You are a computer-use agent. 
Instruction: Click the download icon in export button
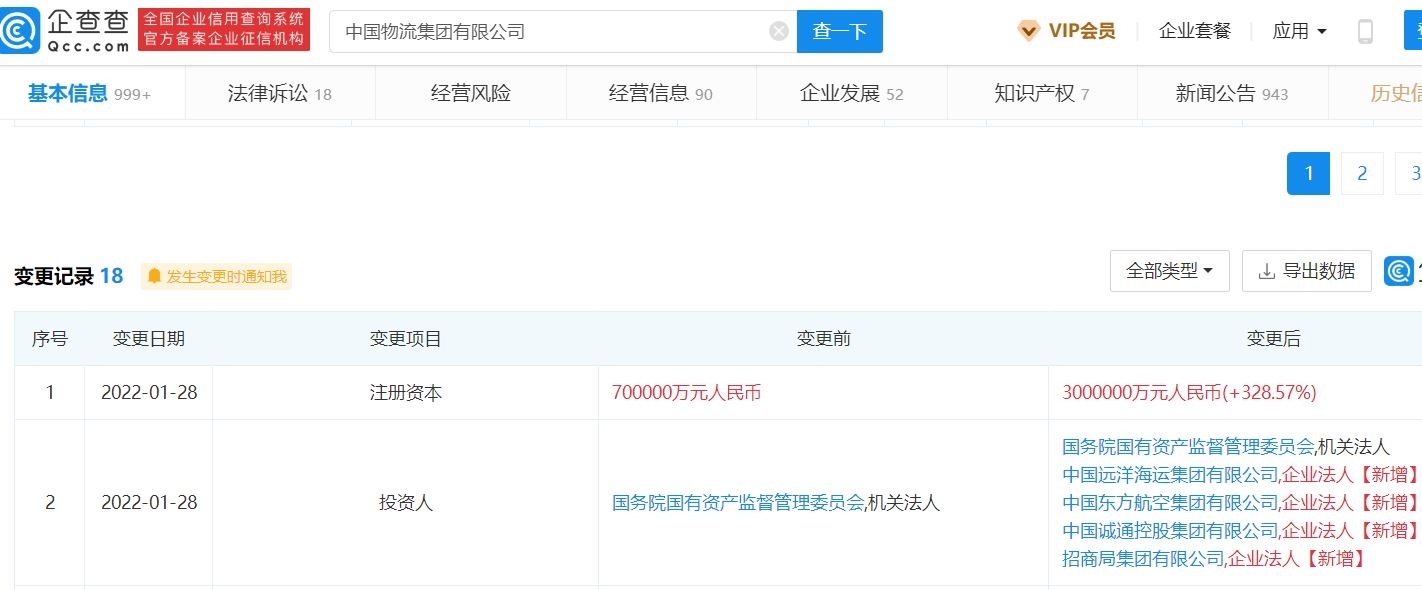pos(1266,271)
